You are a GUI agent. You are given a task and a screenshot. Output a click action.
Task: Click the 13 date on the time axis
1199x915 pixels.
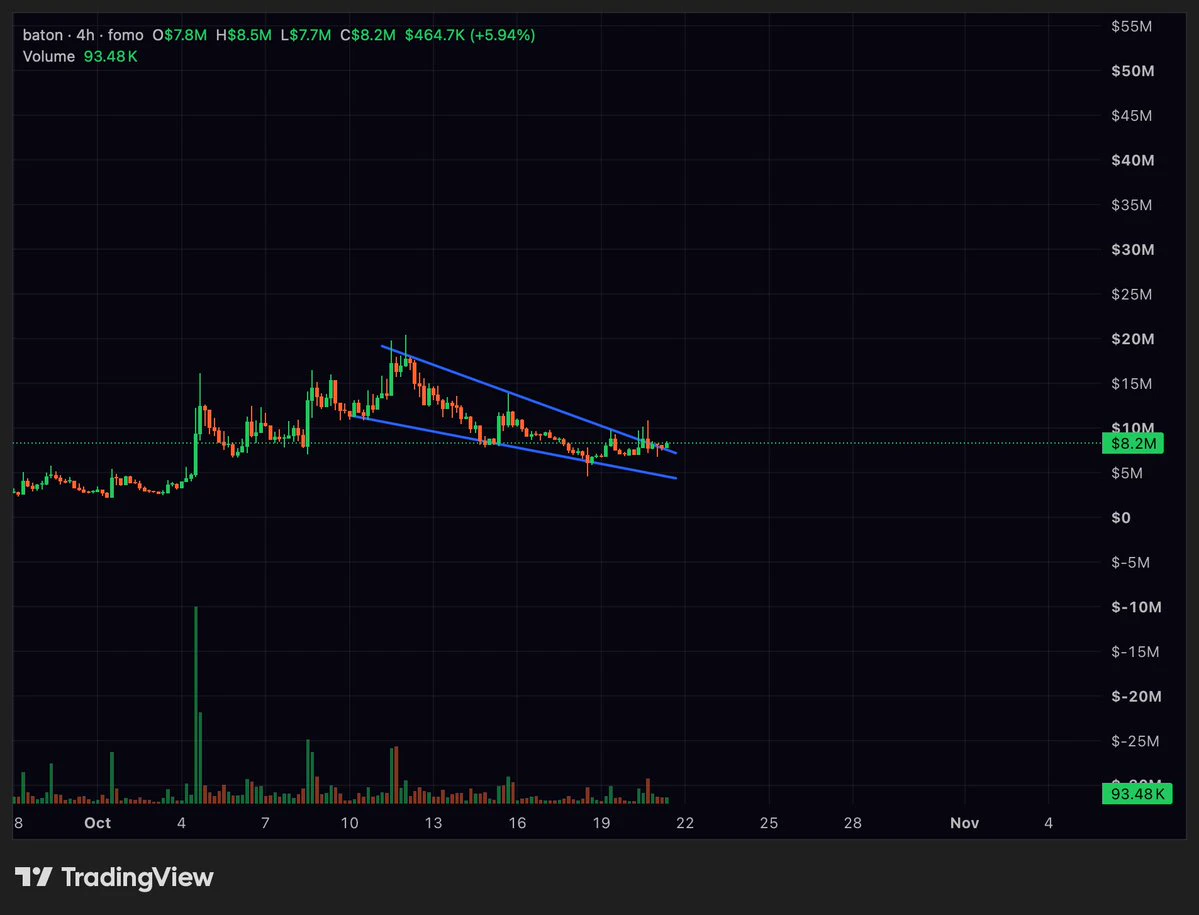(434, 823)
